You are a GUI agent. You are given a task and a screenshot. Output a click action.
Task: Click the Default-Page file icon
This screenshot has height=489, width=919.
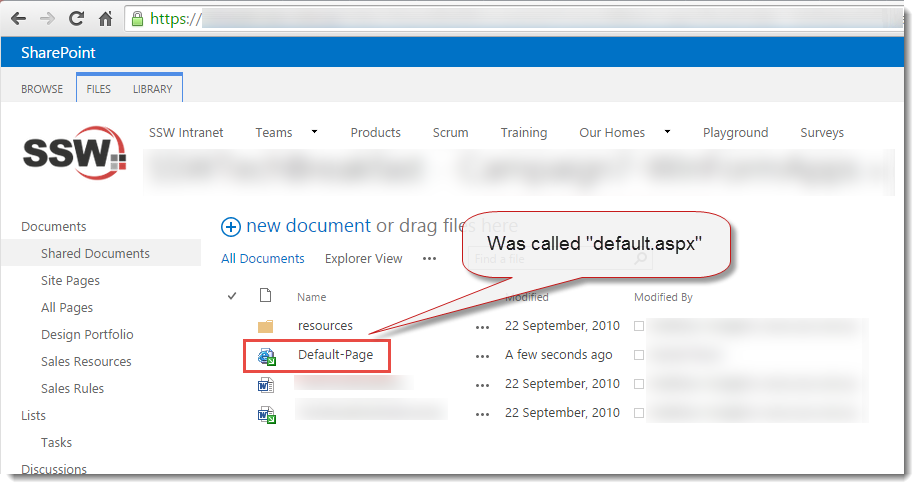(x=266, y=355)
